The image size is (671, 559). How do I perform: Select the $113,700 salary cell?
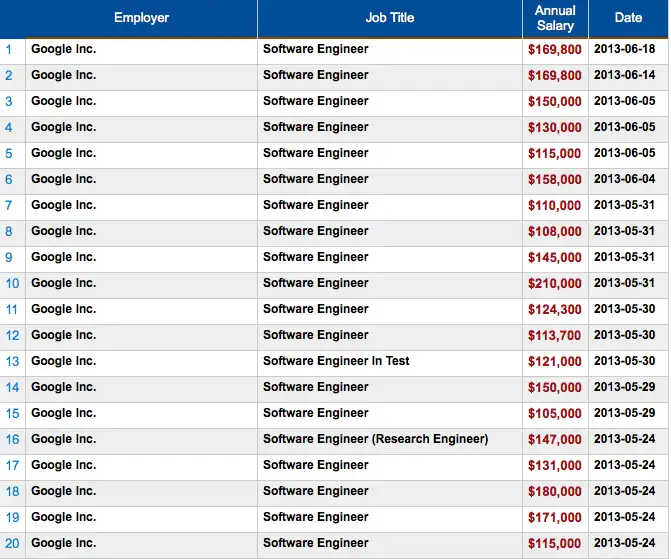(x=555, y=336)
